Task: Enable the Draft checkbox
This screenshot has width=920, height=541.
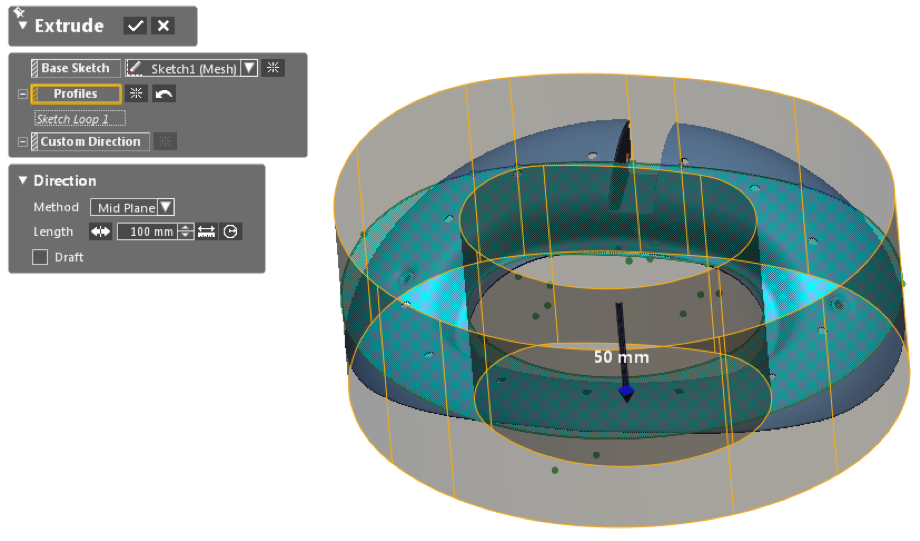Action: pyautogui.click(x=40, y=257)
